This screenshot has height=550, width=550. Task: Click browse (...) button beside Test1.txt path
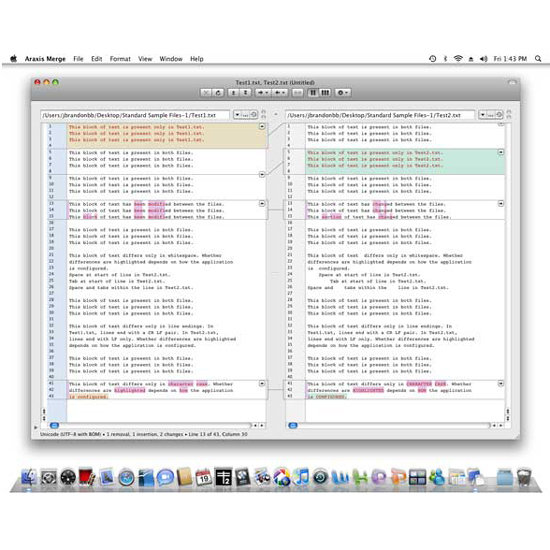(x=245, y=115)
